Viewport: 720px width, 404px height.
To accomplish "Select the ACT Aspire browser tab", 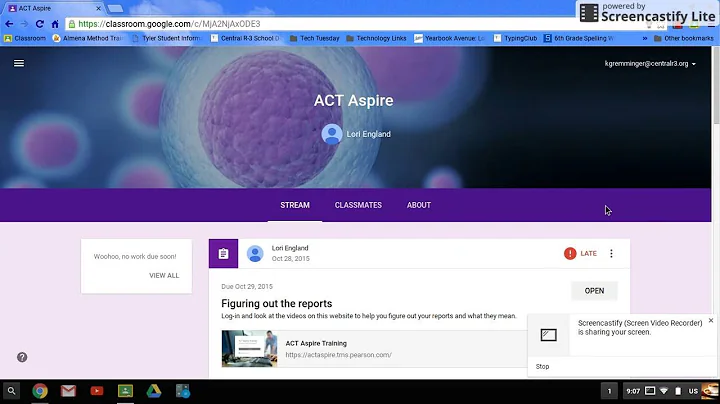I will (53, 8).
